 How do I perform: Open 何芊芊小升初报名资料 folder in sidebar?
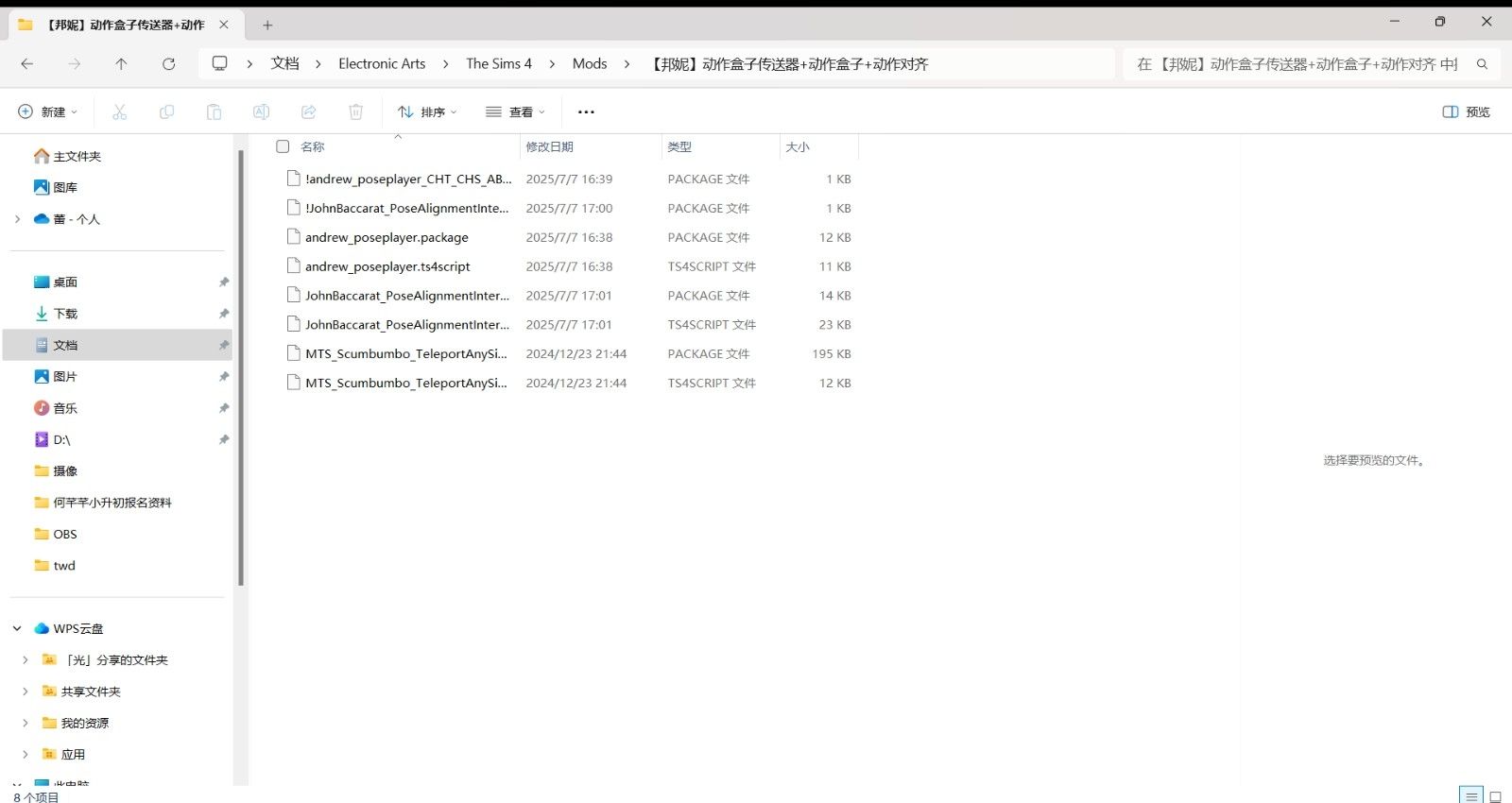pos(102,503)
